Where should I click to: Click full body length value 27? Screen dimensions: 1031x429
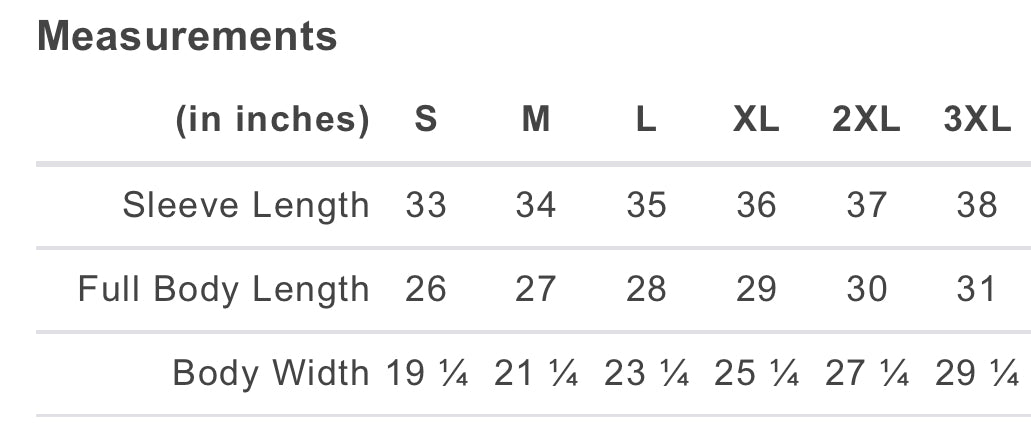[536, 290]
